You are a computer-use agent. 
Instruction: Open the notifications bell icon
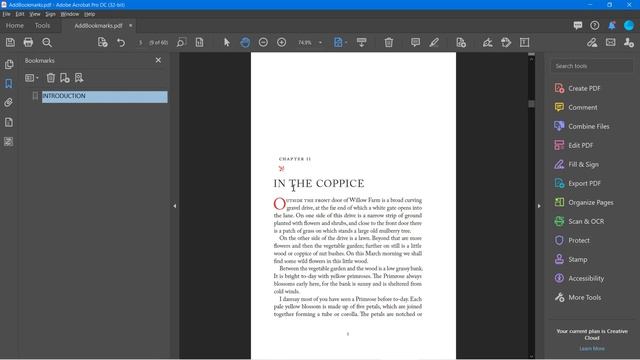[x=611, y=25]
